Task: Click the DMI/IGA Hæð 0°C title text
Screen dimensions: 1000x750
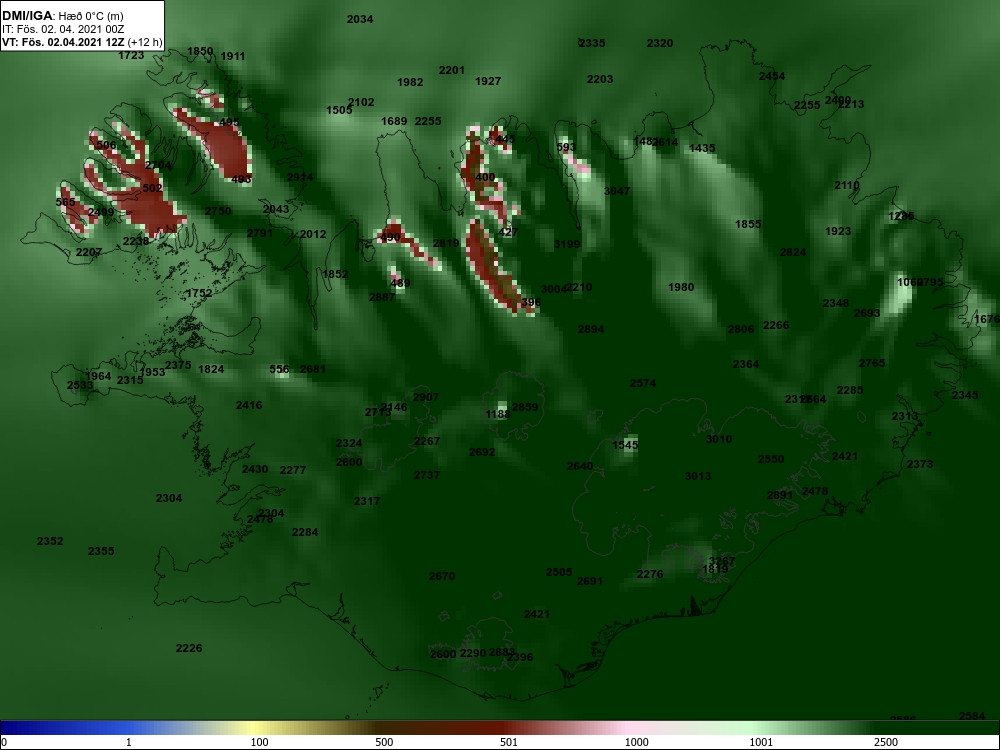Action: pos(62,16)
